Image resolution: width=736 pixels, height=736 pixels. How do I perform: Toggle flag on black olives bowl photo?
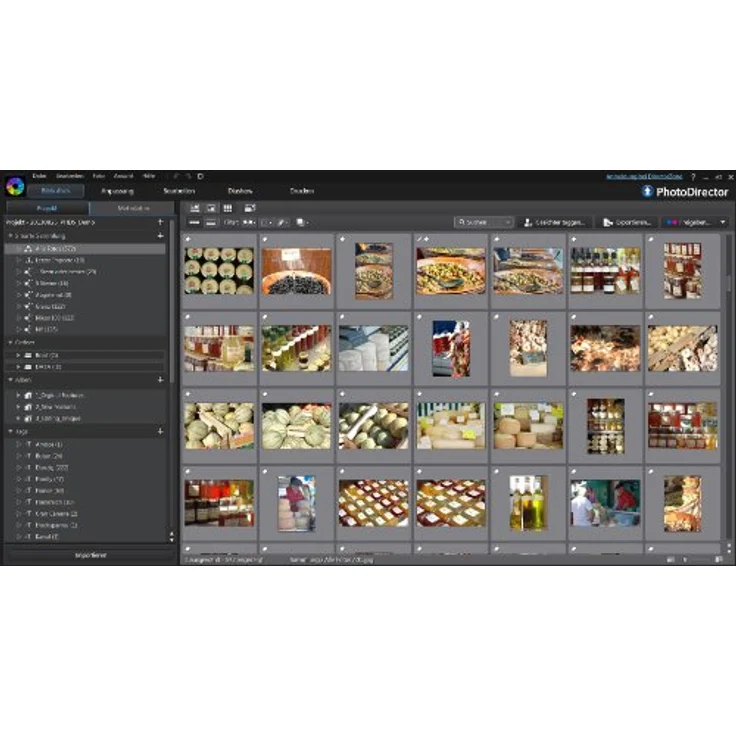click(265, 239)
